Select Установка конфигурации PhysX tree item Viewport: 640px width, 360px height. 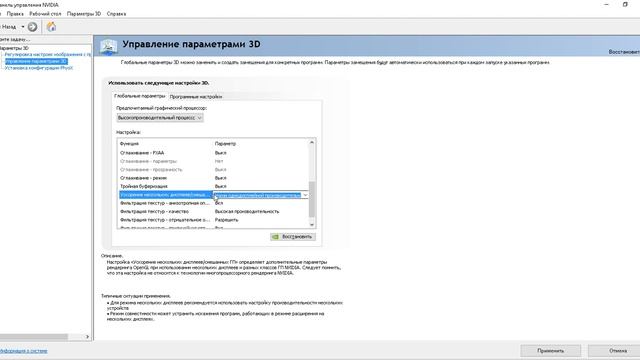(x=39, y=68)
